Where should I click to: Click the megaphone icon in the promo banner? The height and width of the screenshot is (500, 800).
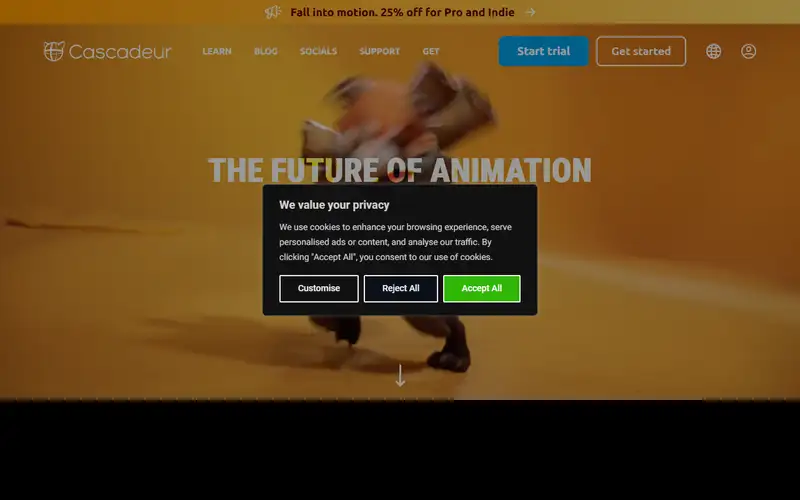coord(273,12)
